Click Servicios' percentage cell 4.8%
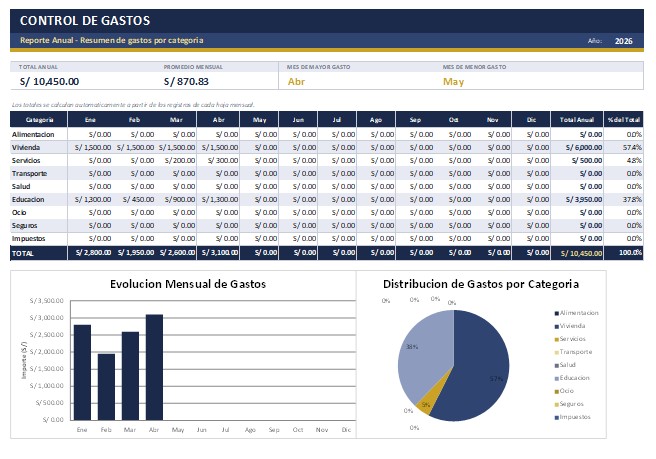 [x=634, y=160]
